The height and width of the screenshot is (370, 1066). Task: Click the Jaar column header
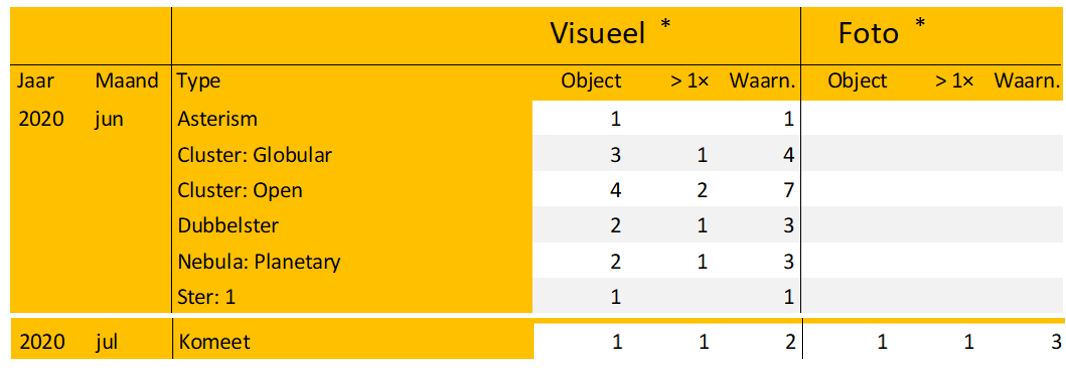35,81
